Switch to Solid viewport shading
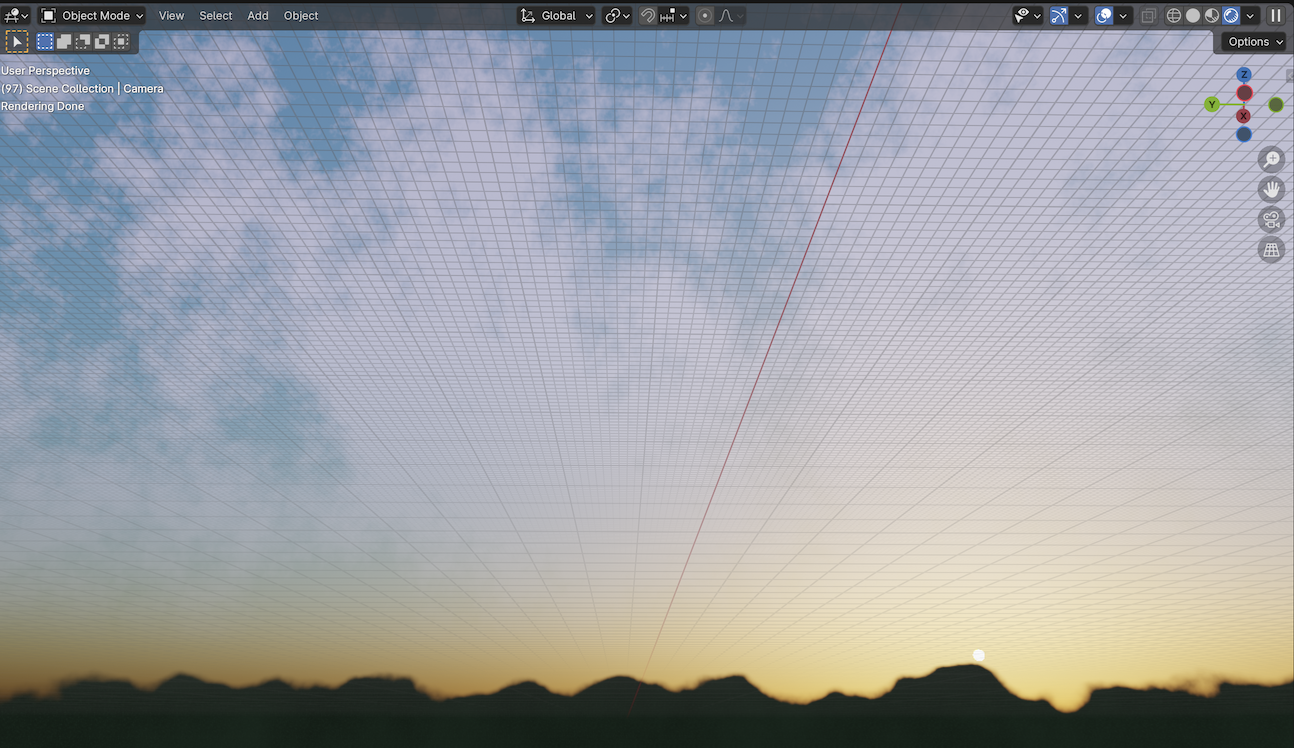1294x748 pixels. 1192,15
